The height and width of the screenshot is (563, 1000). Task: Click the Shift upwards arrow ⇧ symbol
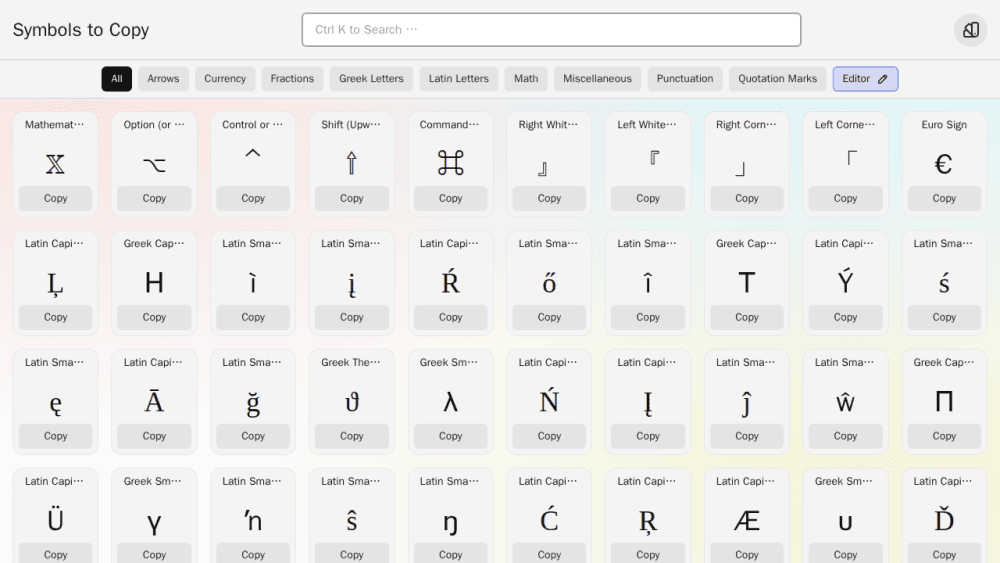coord(351,163)
